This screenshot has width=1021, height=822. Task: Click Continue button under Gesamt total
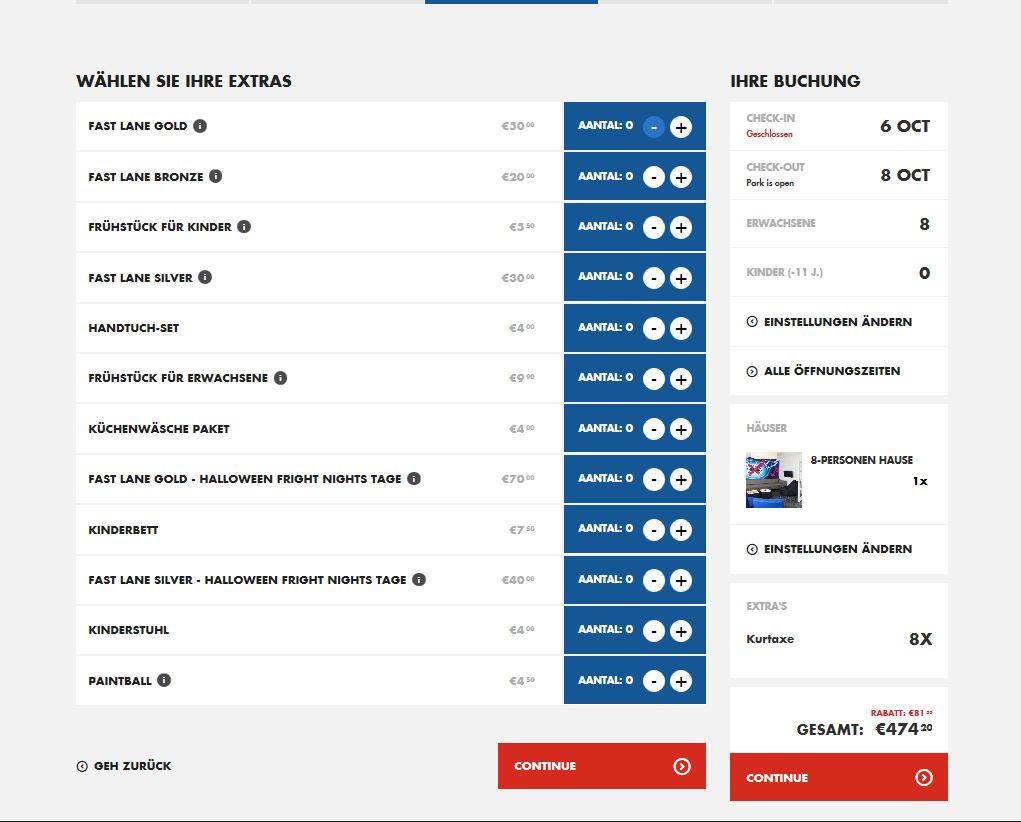point(839,777)
